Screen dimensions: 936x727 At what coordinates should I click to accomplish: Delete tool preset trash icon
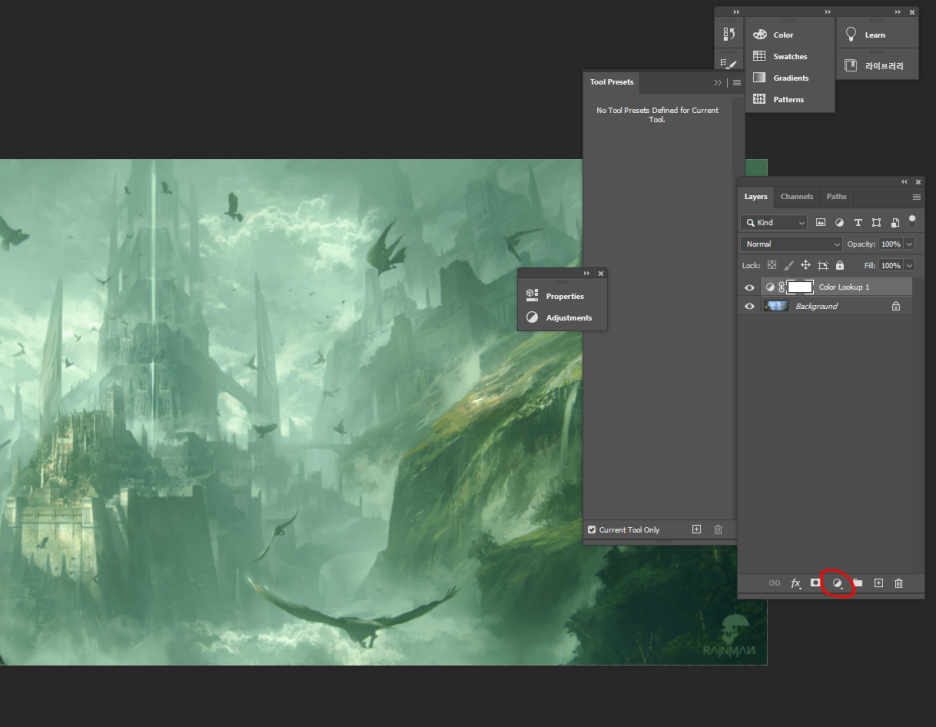[718, 529]
